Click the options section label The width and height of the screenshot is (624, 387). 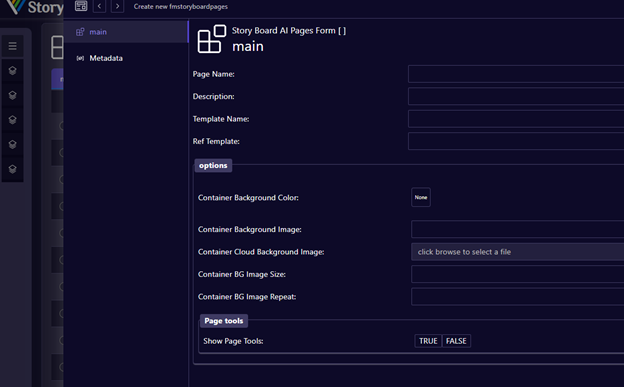point(213,165)
